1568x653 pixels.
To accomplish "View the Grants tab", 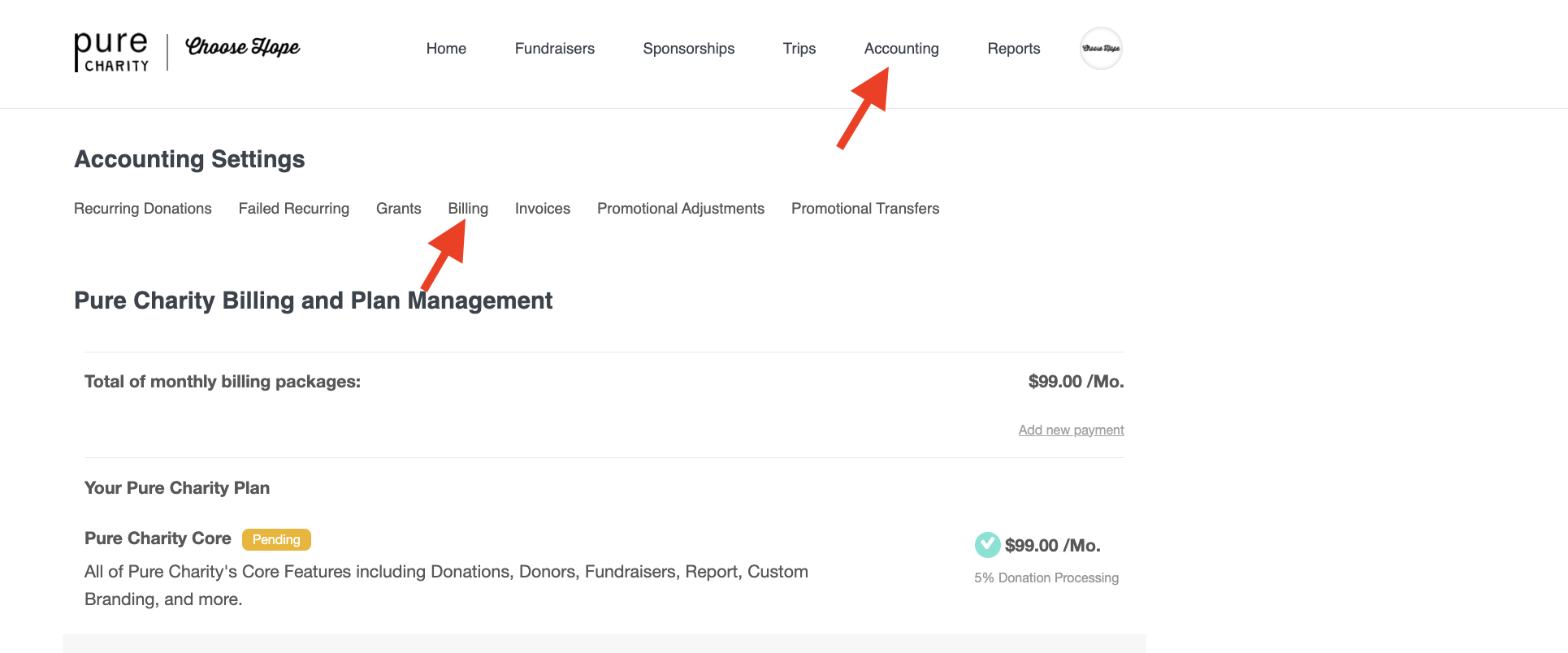I will [x=398, y=209].
